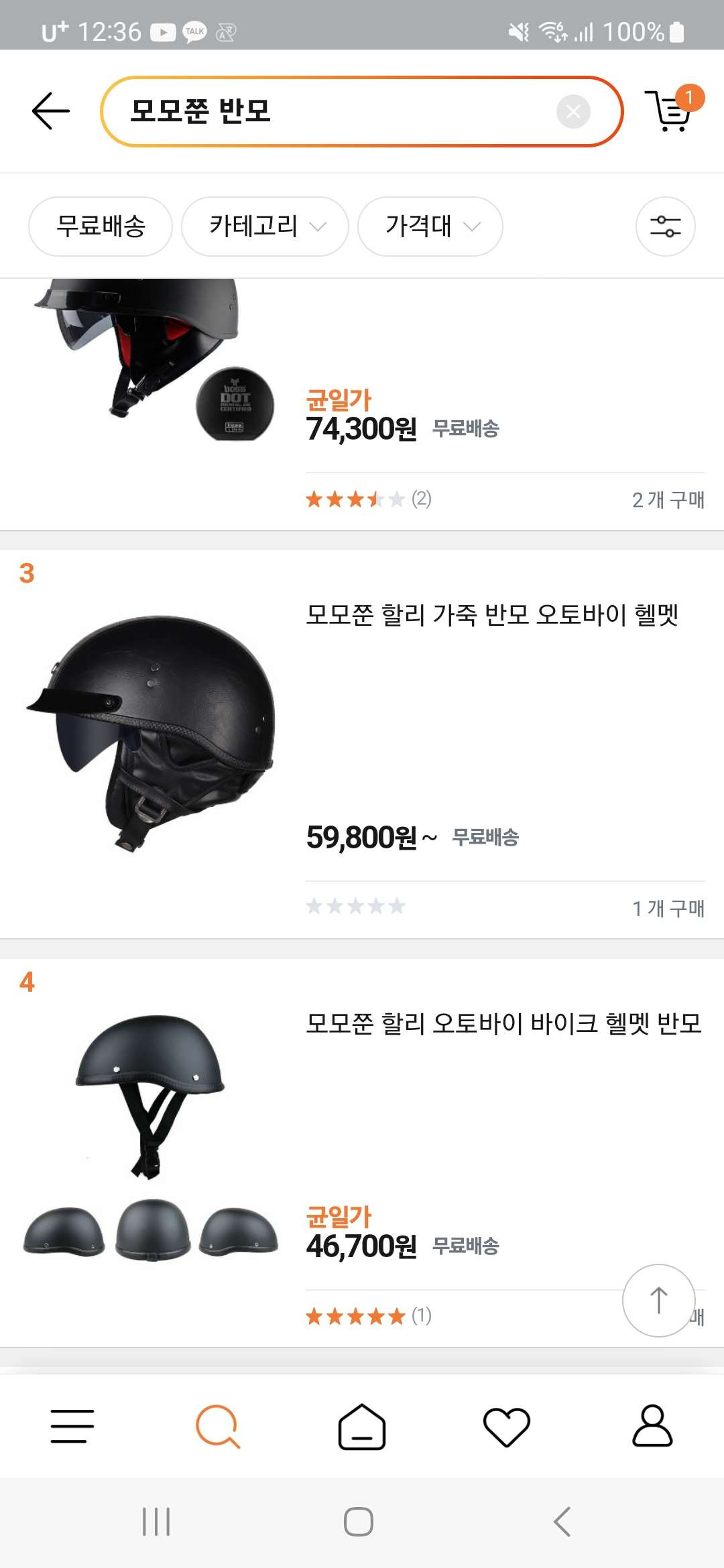Open 모모쭌 할리 가족 반모 오토바이 헬멧 listing
724x1568 pixels.
point(492,614)
